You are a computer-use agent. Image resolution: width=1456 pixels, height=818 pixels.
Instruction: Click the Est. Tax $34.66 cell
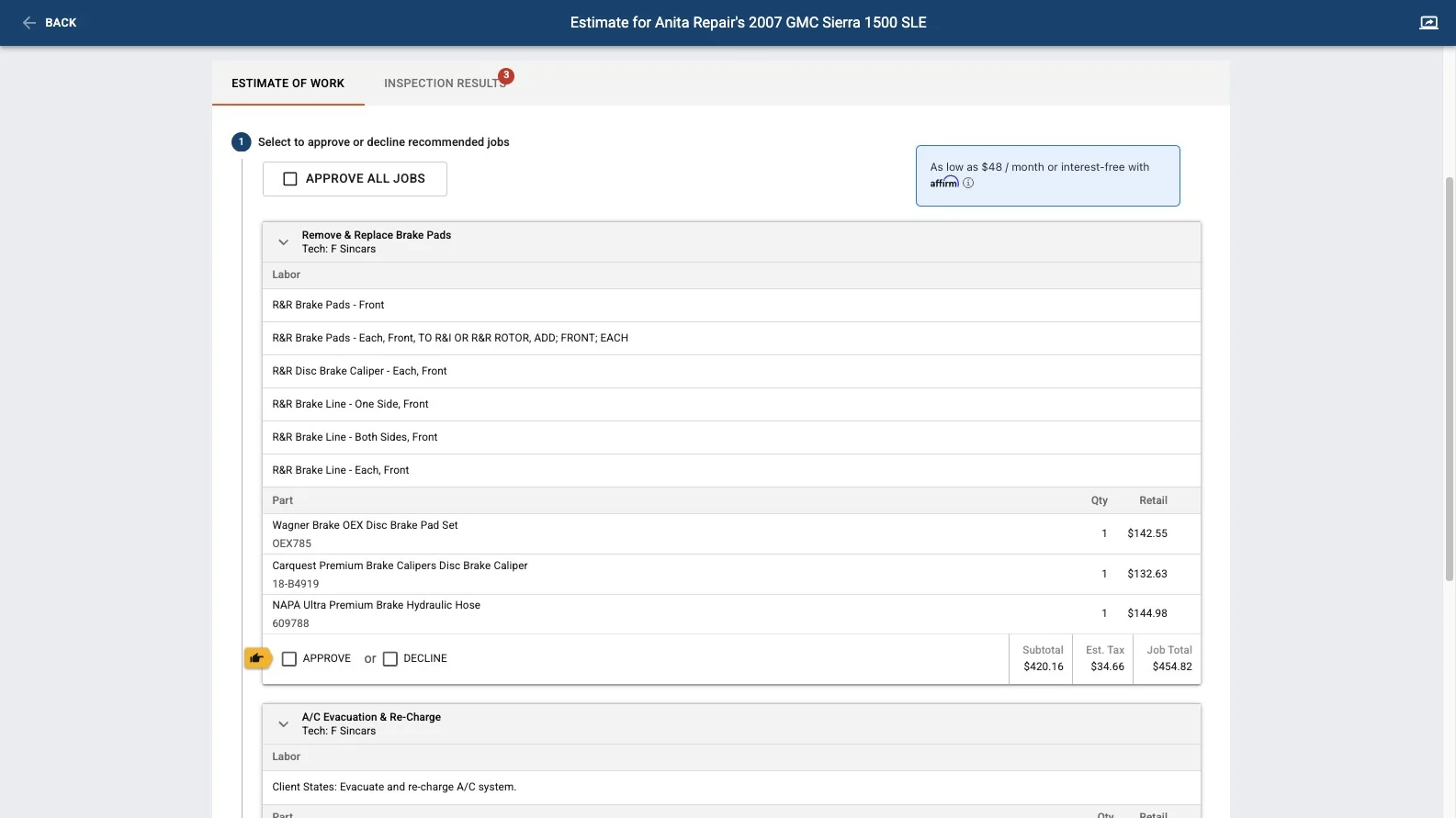click(x=1105, y=659)
